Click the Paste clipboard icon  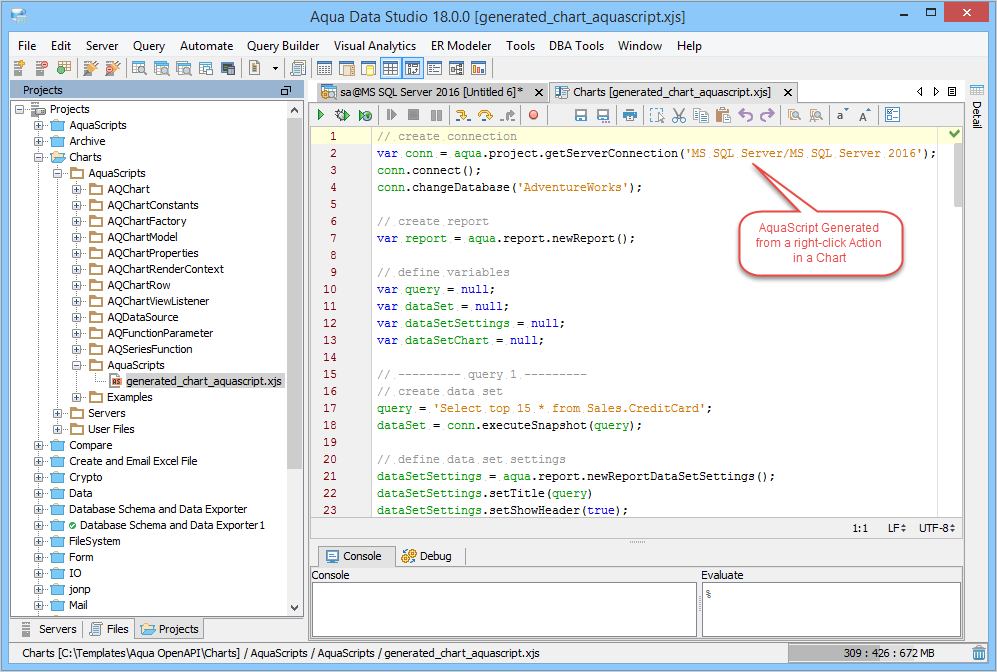pyautogui.click(x=723, y=115)
